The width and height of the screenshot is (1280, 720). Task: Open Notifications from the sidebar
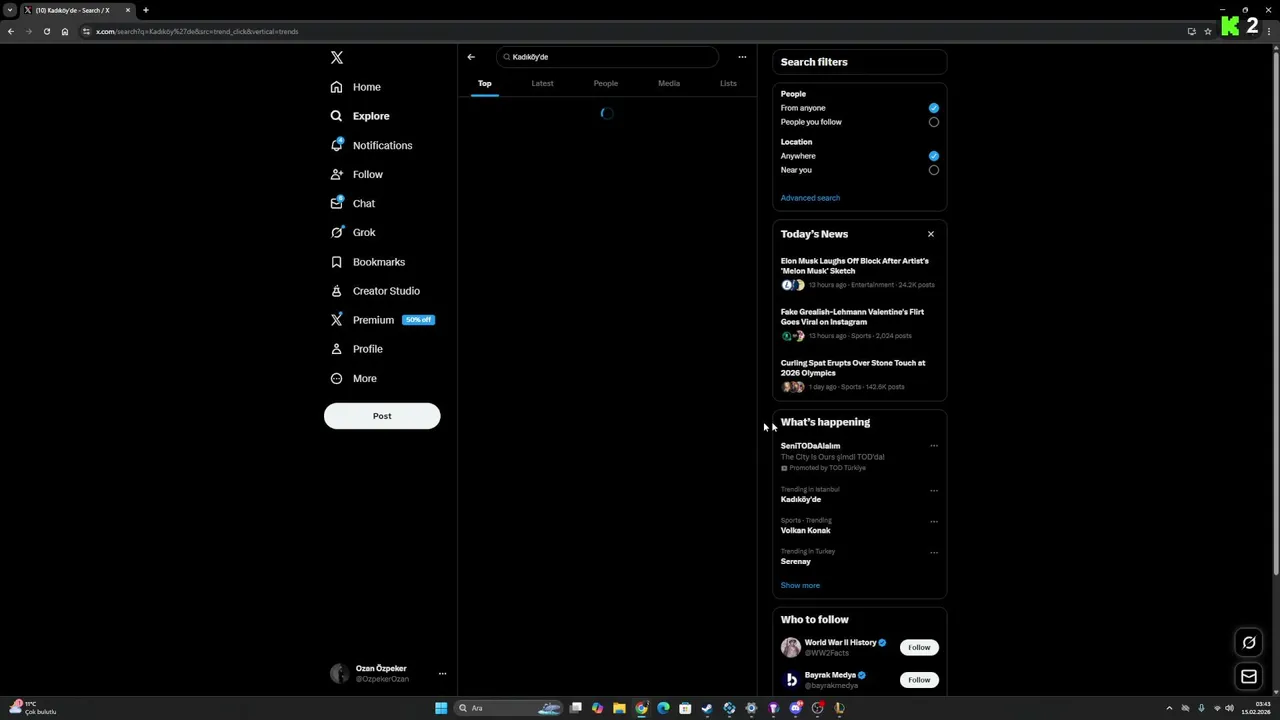click(x=371, y=145)
